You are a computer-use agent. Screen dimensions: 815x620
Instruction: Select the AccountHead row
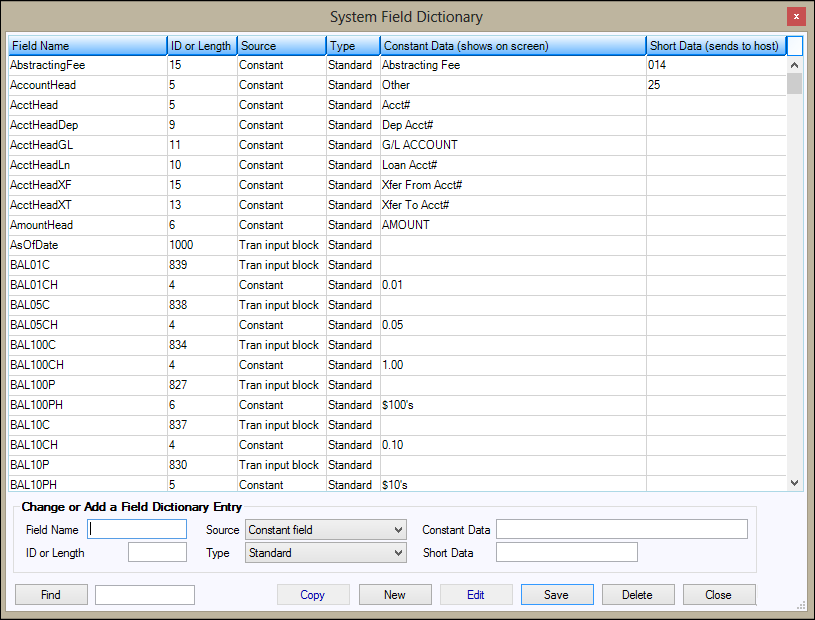click(397, 85)
